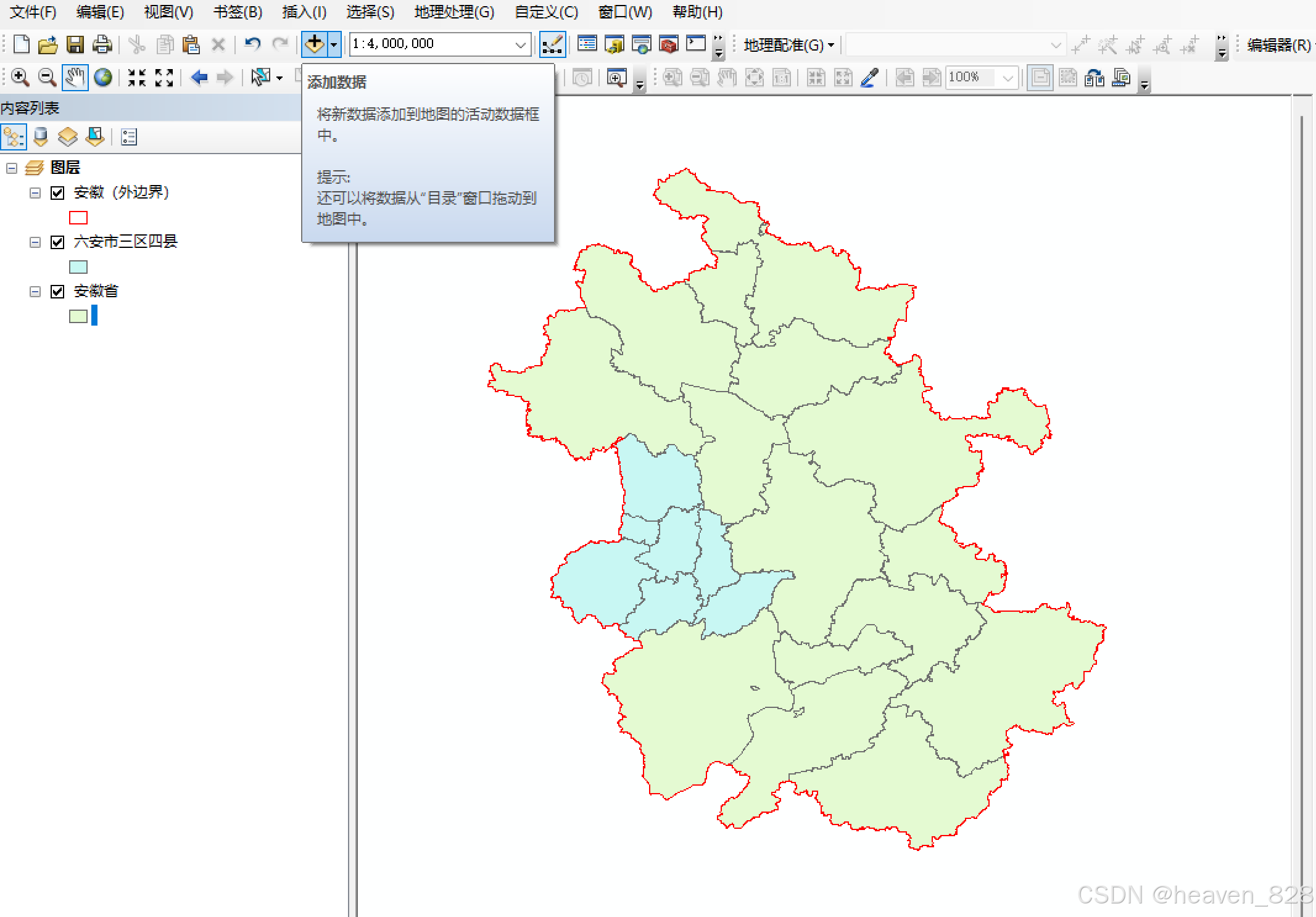Select the Zoom In tool

[x=20, y=77]
